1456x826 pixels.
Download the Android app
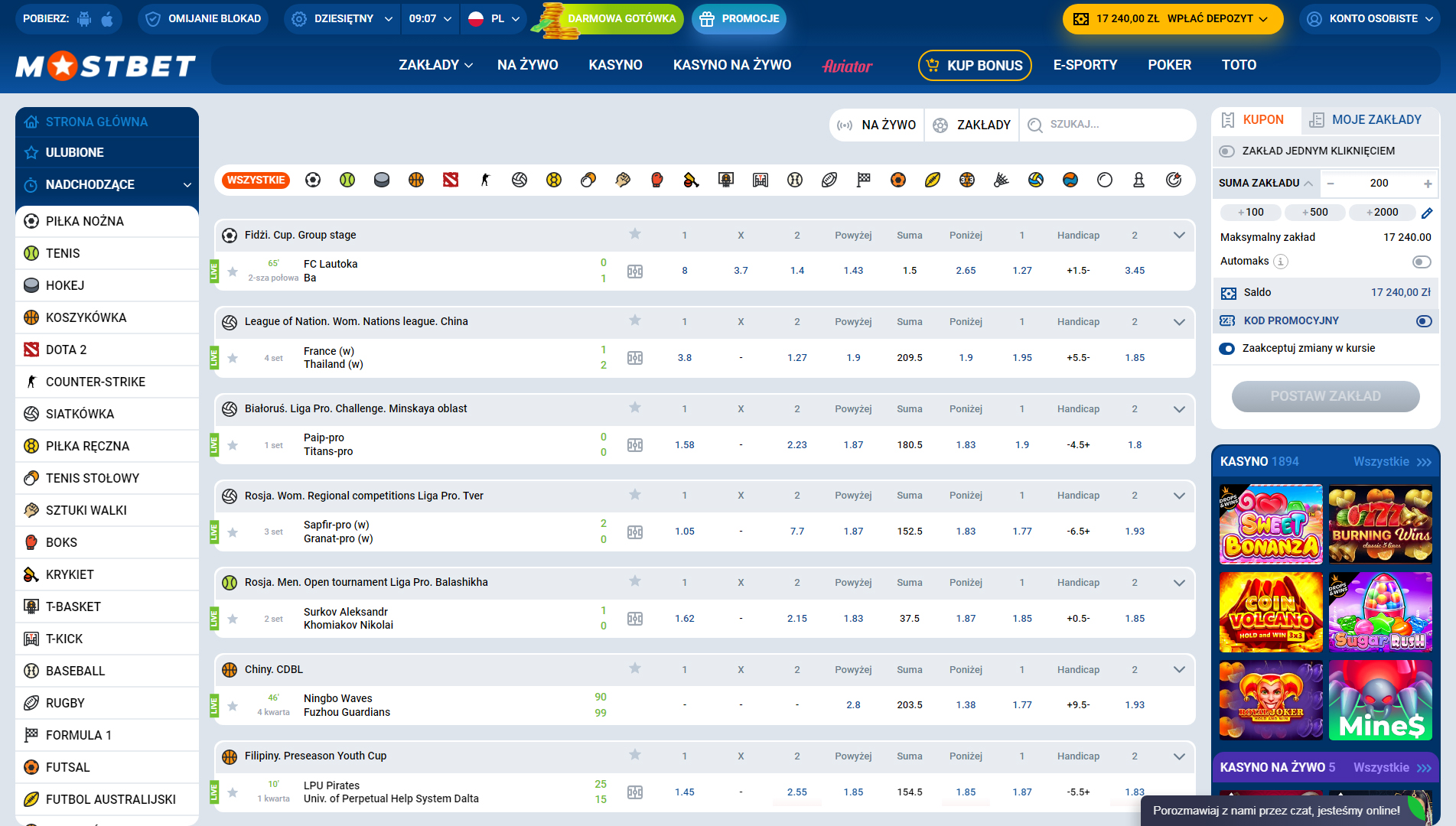[x=84, y=18]
